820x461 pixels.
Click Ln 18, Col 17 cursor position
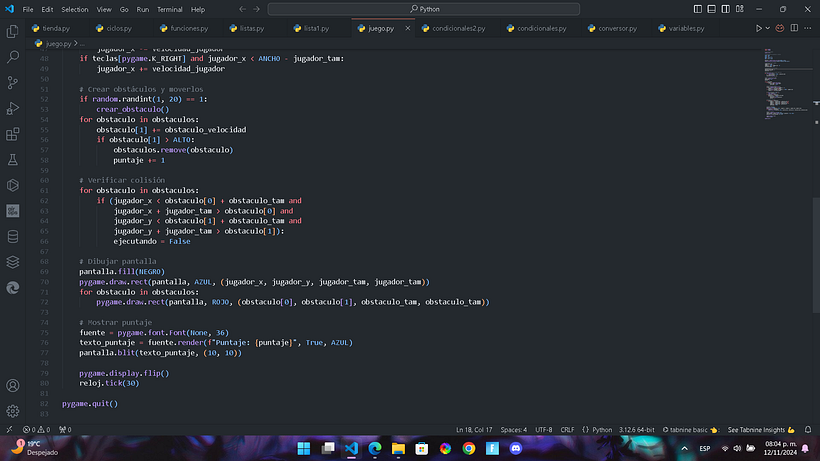point(474,430)
